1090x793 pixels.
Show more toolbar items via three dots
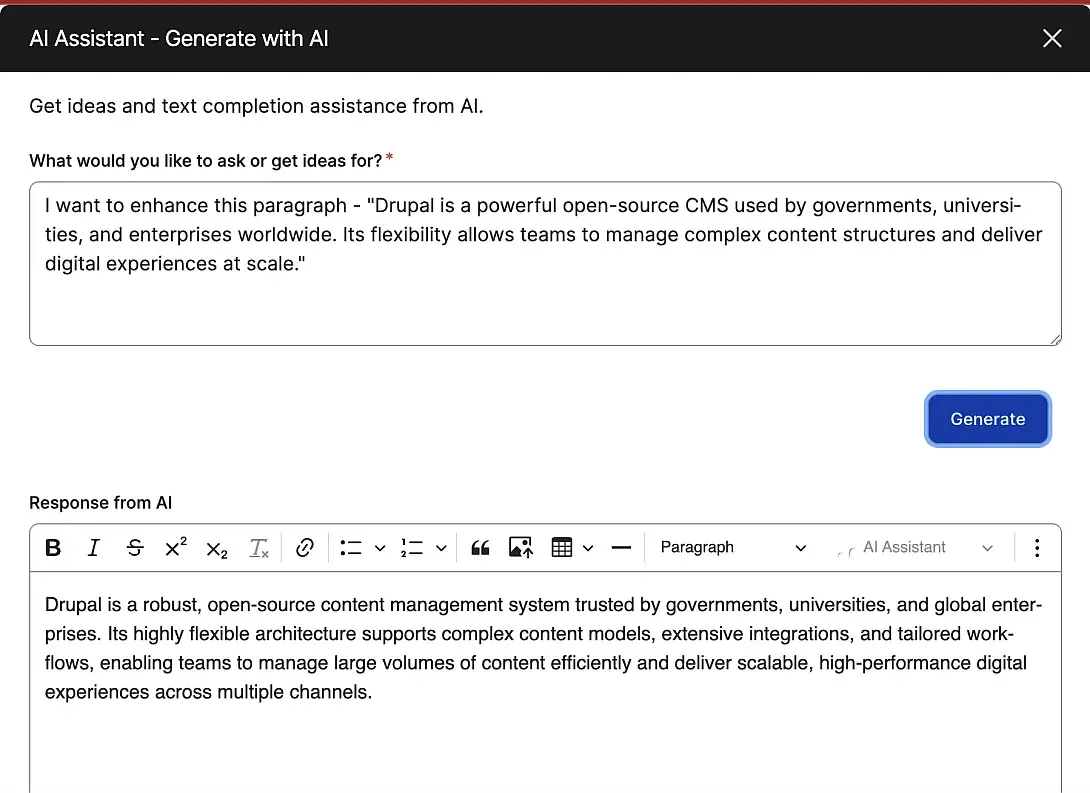1036,548
